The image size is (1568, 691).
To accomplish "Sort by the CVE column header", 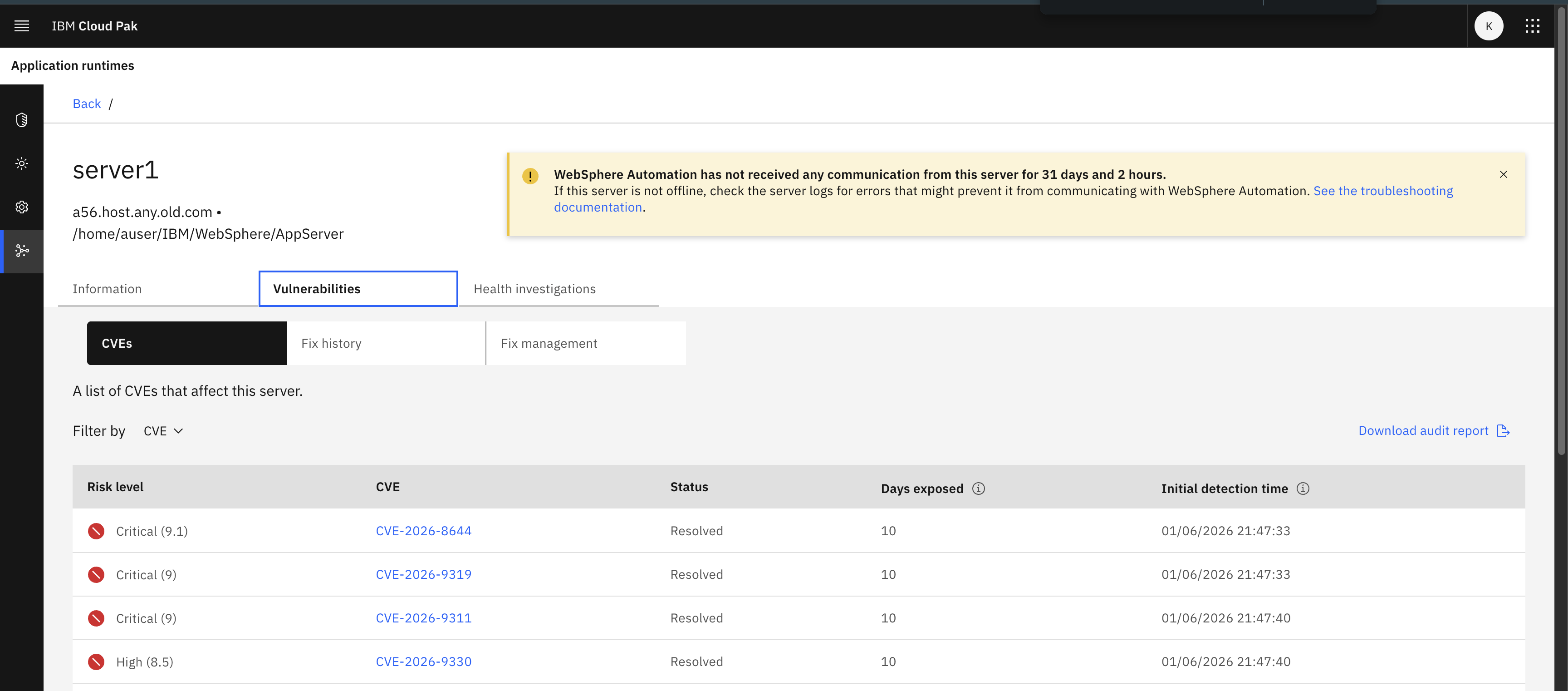I will tap(388, 487).
